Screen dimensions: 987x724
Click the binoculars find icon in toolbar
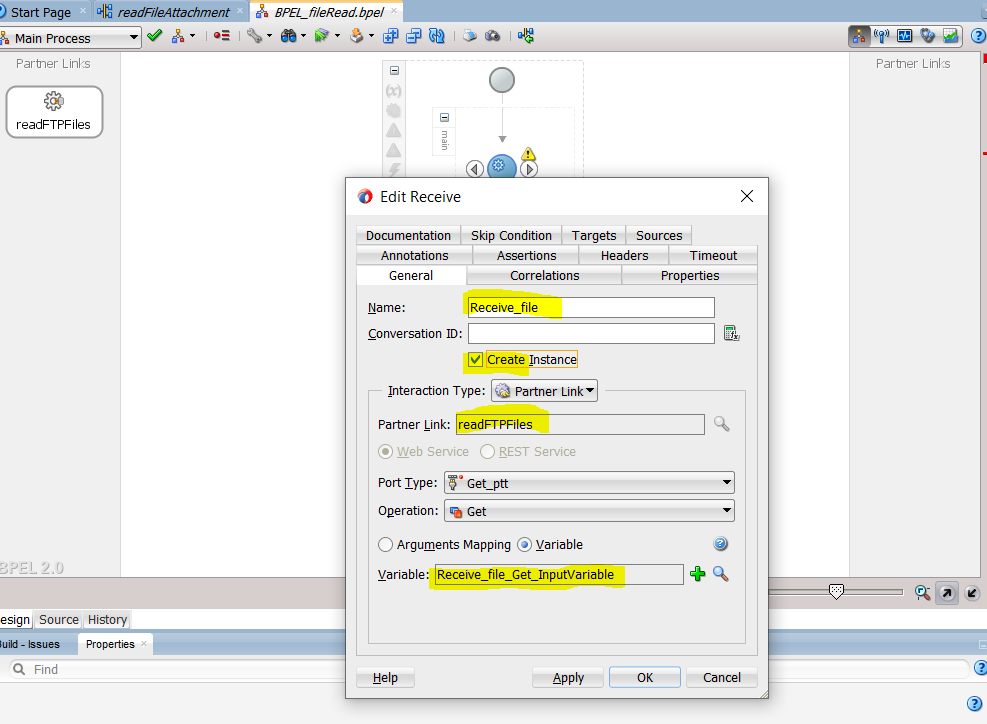(x=289, y=36)
